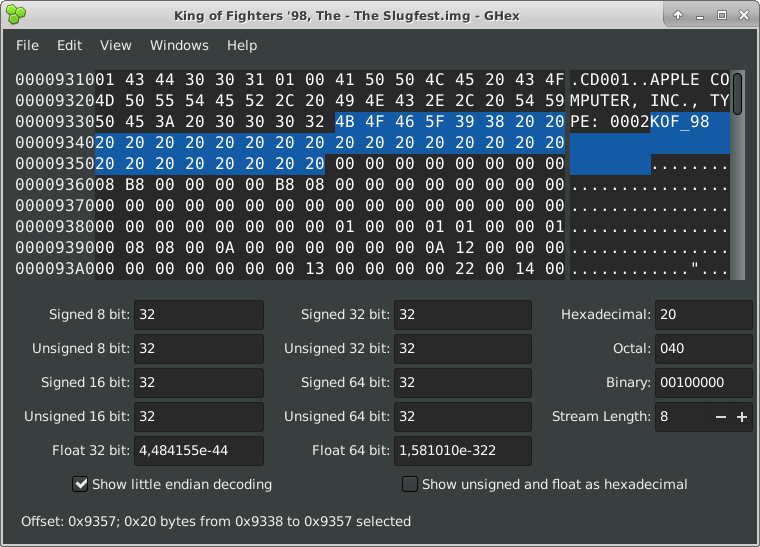Image resolution: width=760 pixels, height=547 pixels.
Task: Maximize the GHex window
Action: [722, 16]
